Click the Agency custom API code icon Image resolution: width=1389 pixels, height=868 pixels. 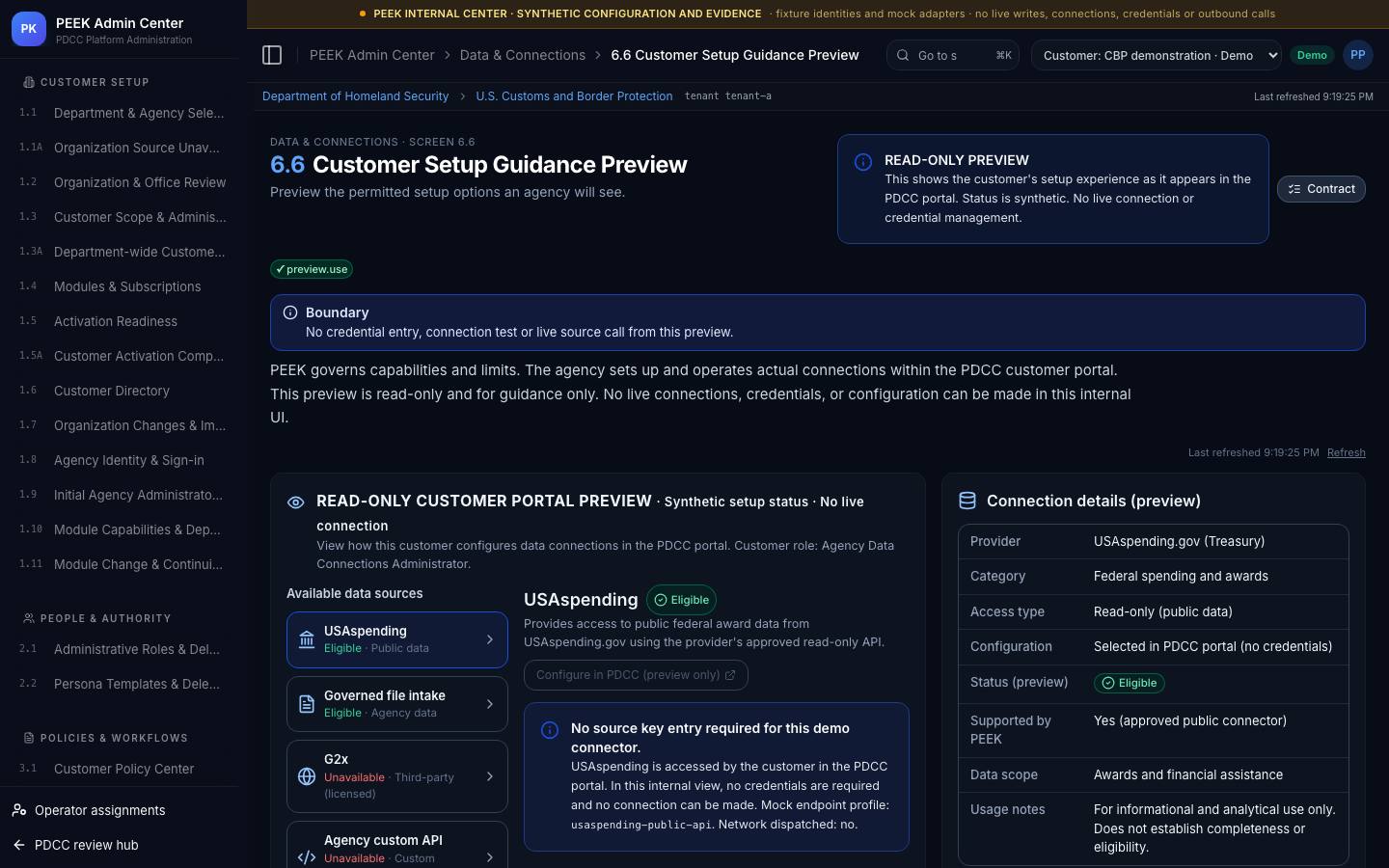coord(307,857)
